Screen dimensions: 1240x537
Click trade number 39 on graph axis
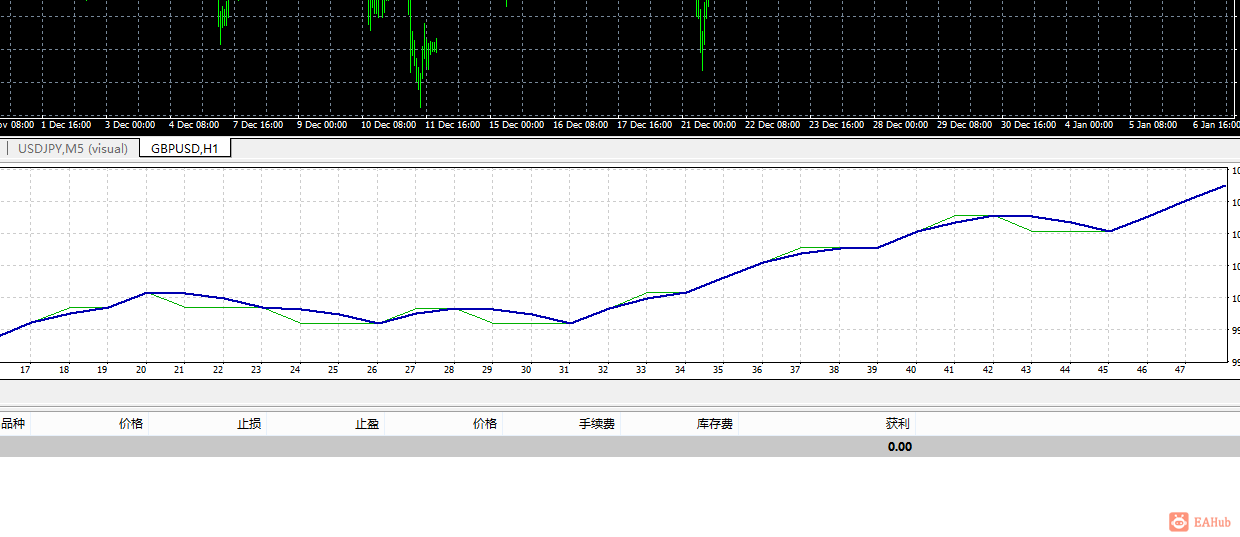click(872, 370)
